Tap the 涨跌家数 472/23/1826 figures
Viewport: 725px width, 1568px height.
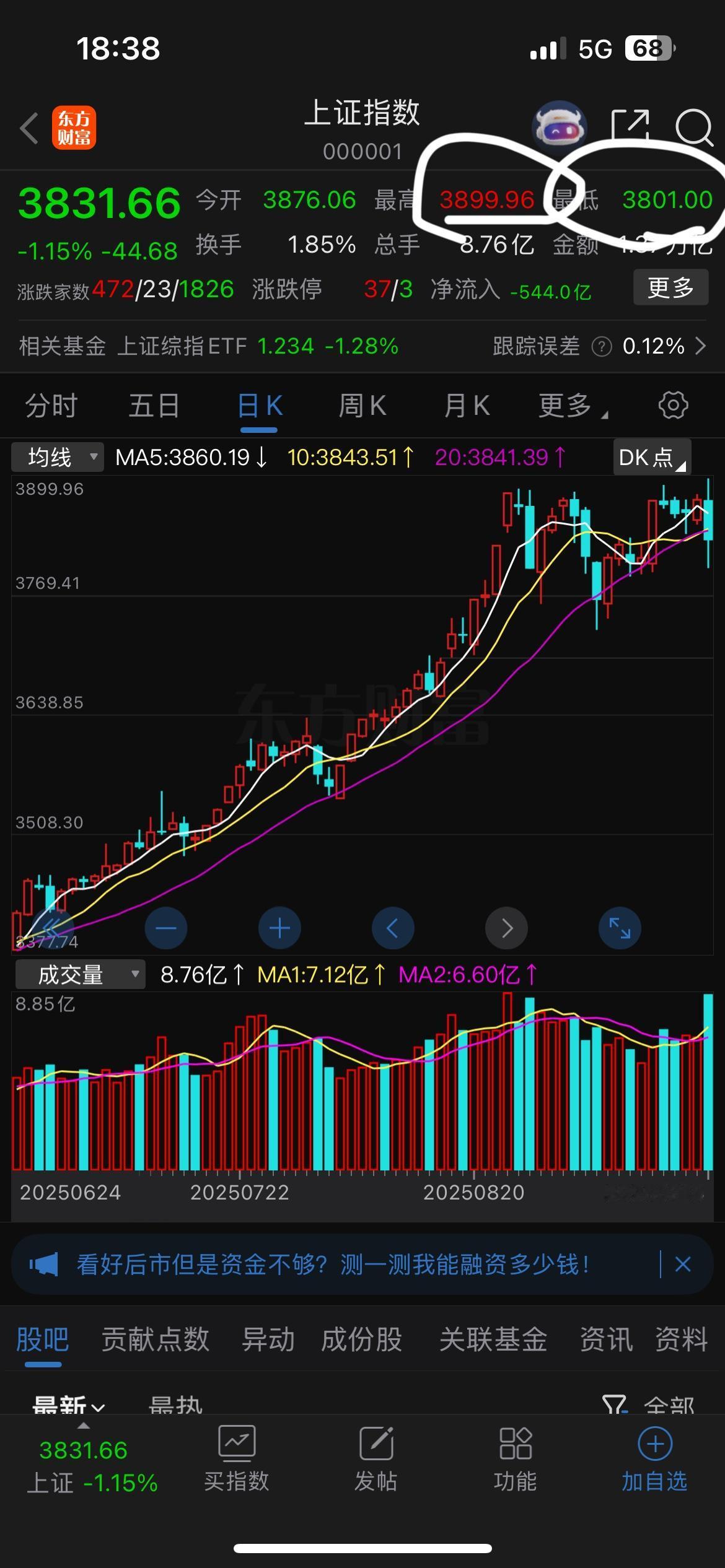pos(163,289)
